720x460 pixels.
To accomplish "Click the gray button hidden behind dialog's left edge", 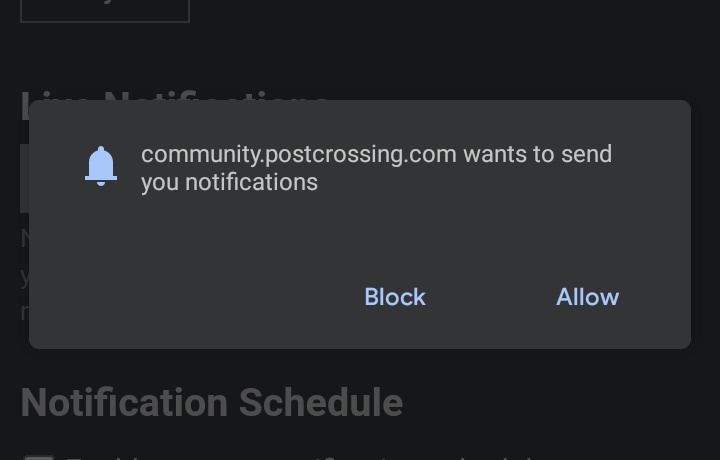I will [x=24, y=178].
